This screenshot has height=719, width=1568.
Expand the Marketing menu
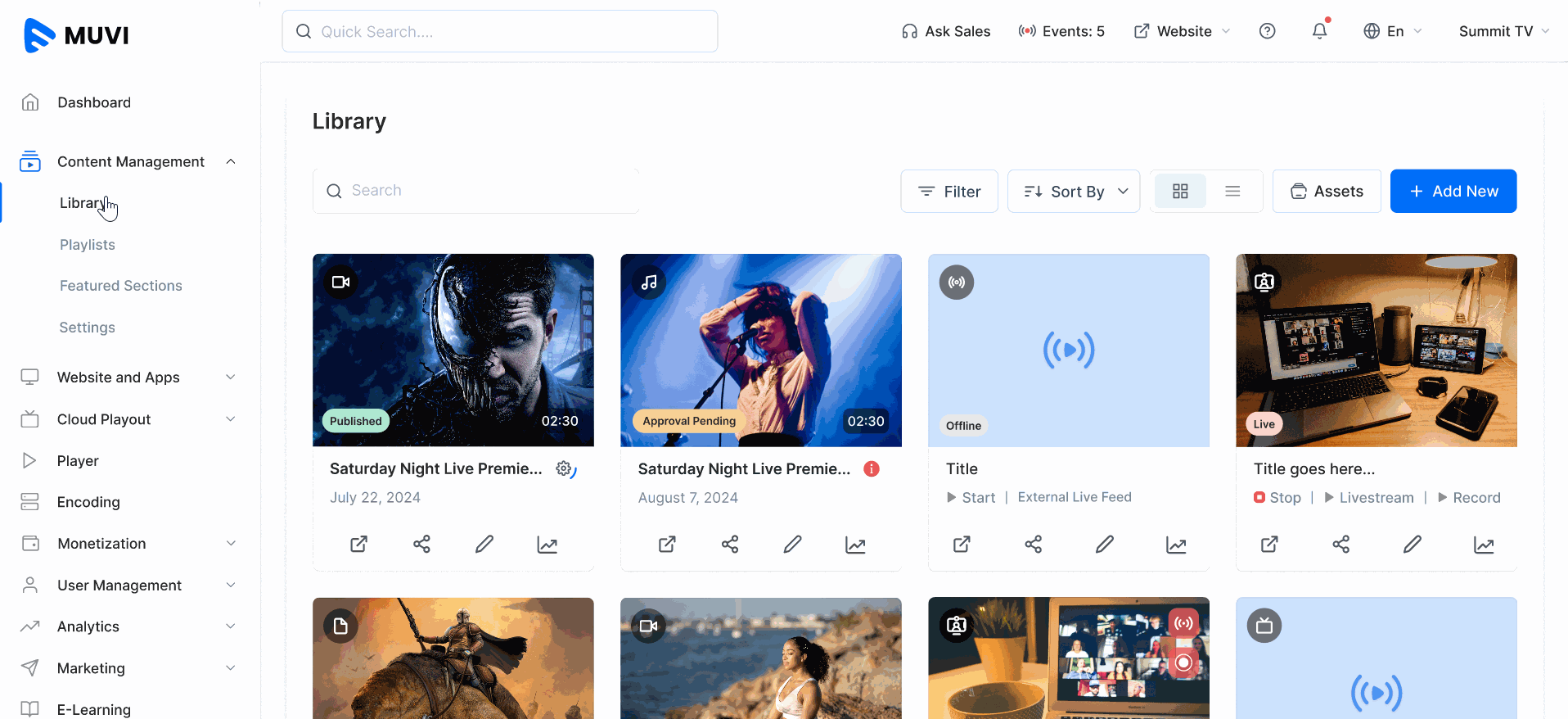[x=231, y=668]
